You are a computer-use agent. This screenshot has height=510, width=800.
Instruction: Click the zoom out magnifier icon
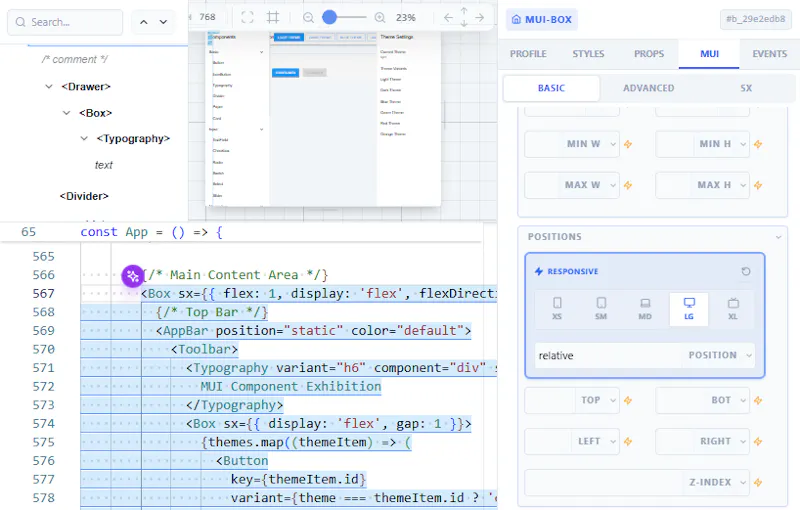308,17
